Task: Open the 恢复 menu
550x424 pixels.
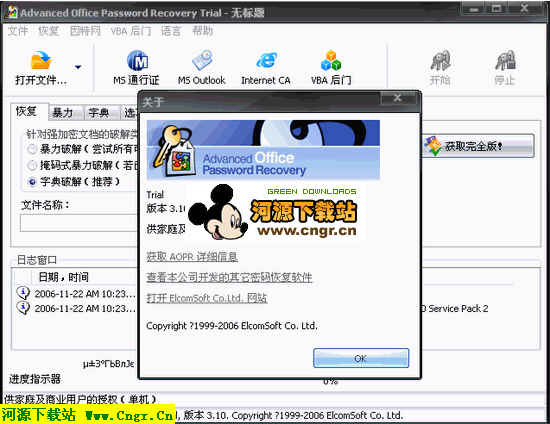Action: coord(48,31)
